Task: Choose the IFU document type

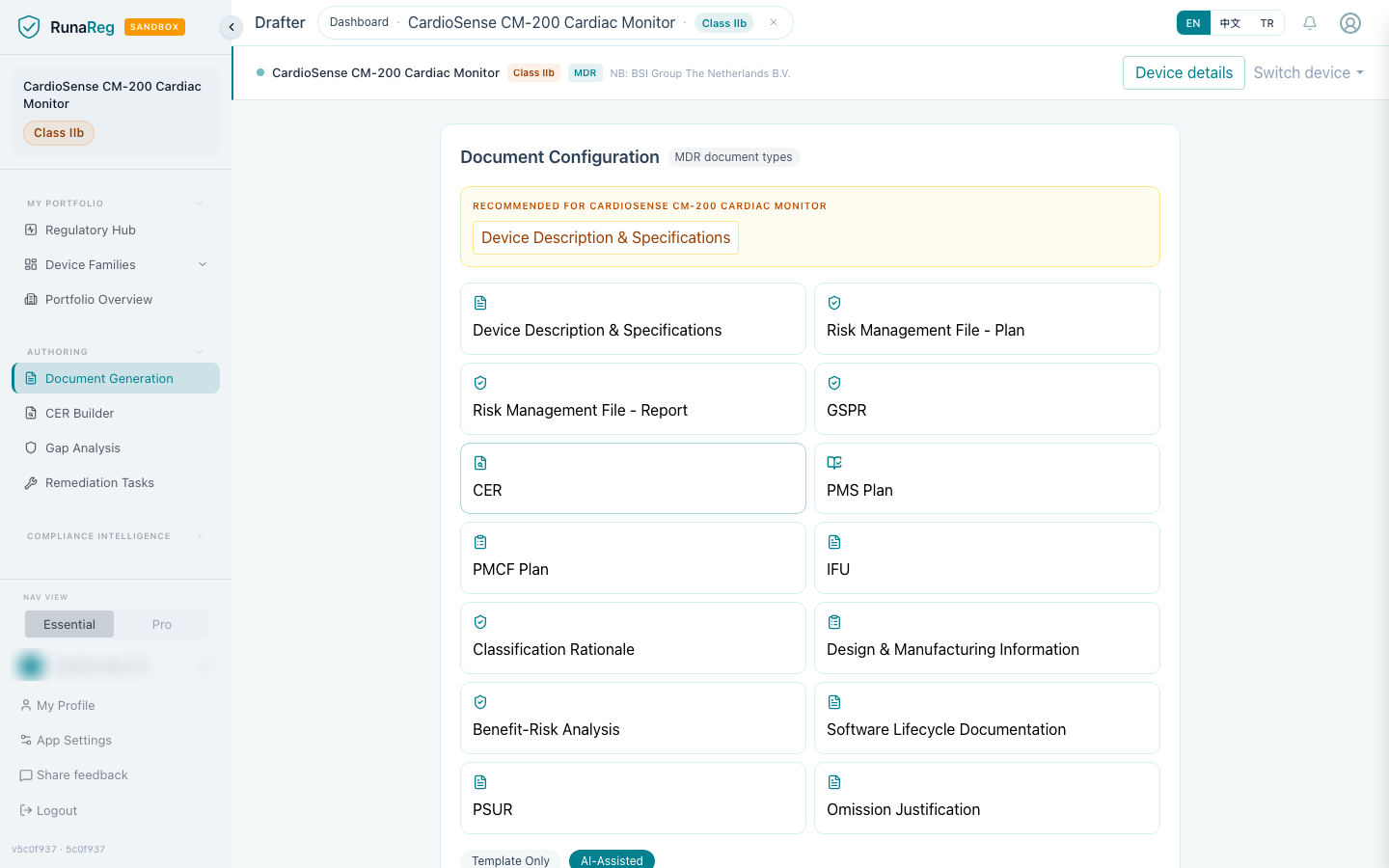Action: click(987, 558)
